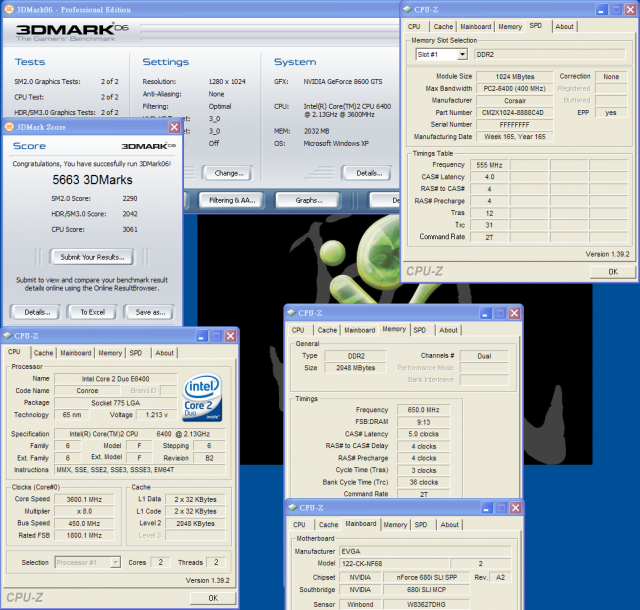Click Save as button in score window
This screenshot has width=640, height=610.
coord(150,312)
